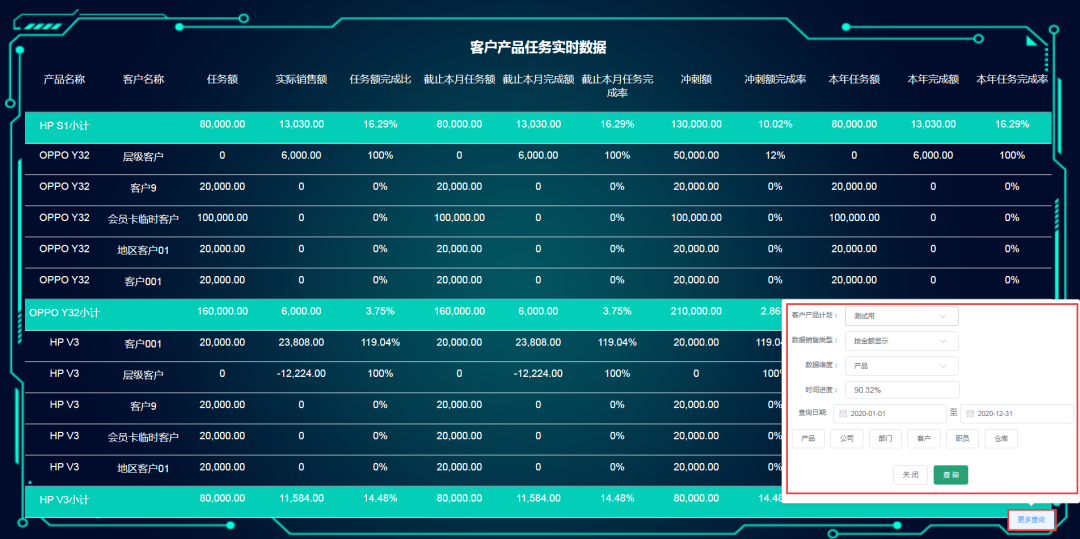Click the end date calendar icon
Viewport: 1080px width, 539px height.
tap(969, 413)
